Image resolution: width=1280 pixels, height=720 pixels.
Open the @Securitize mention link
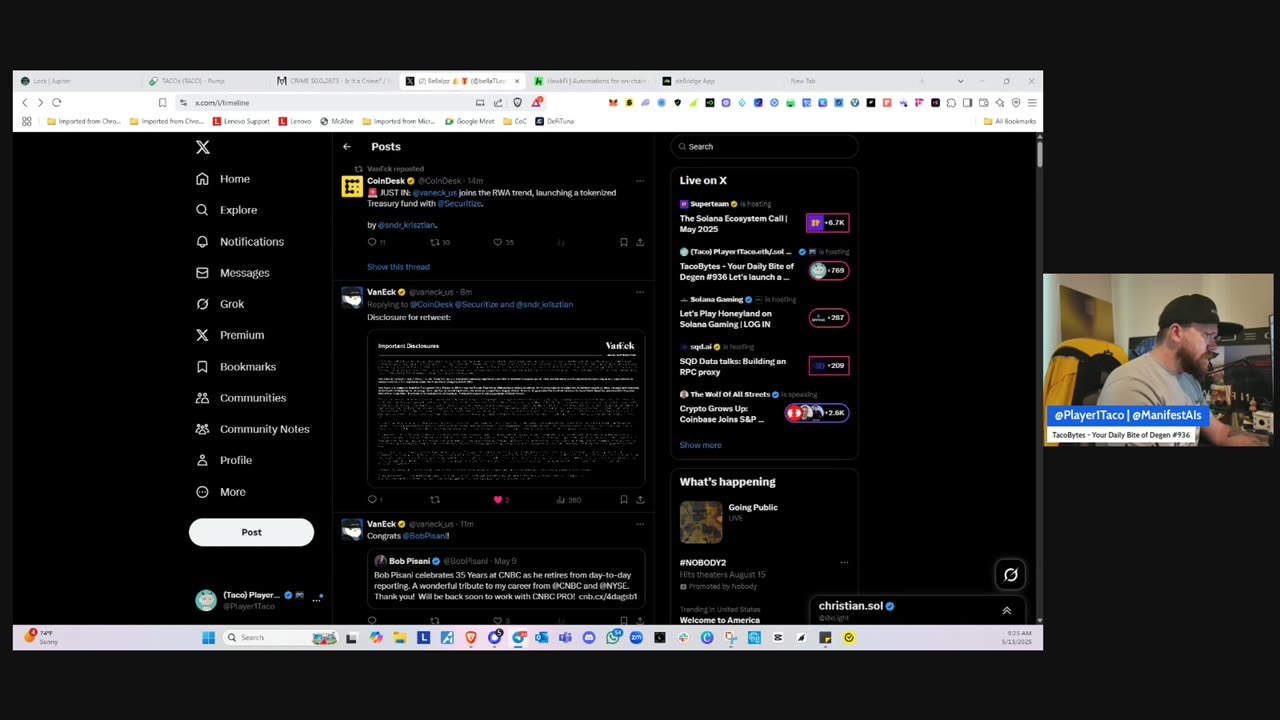pyautogui.click(x=459, y=204)
